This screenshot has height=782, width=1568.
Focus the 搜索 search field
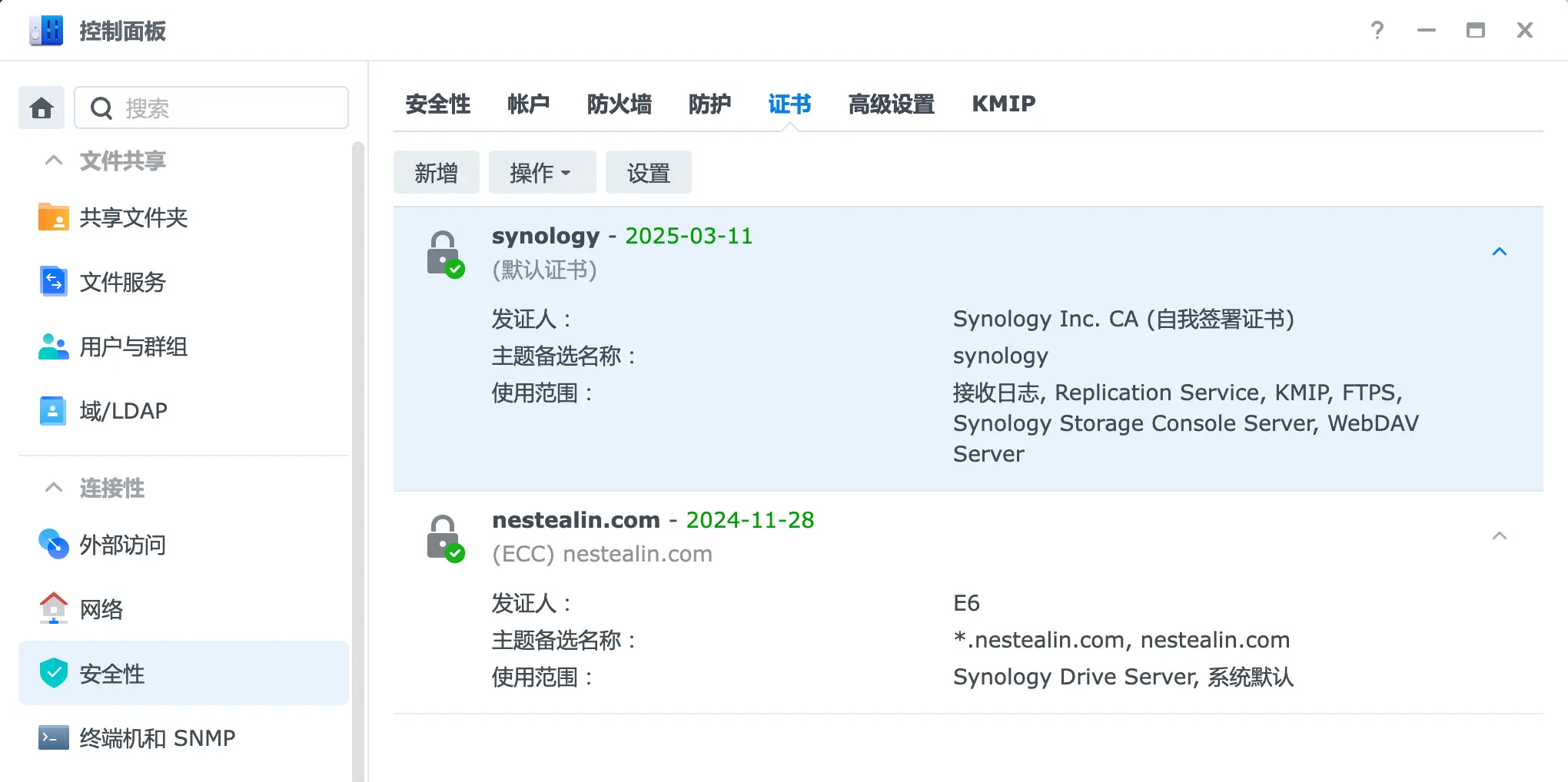[x=211, y=108]
